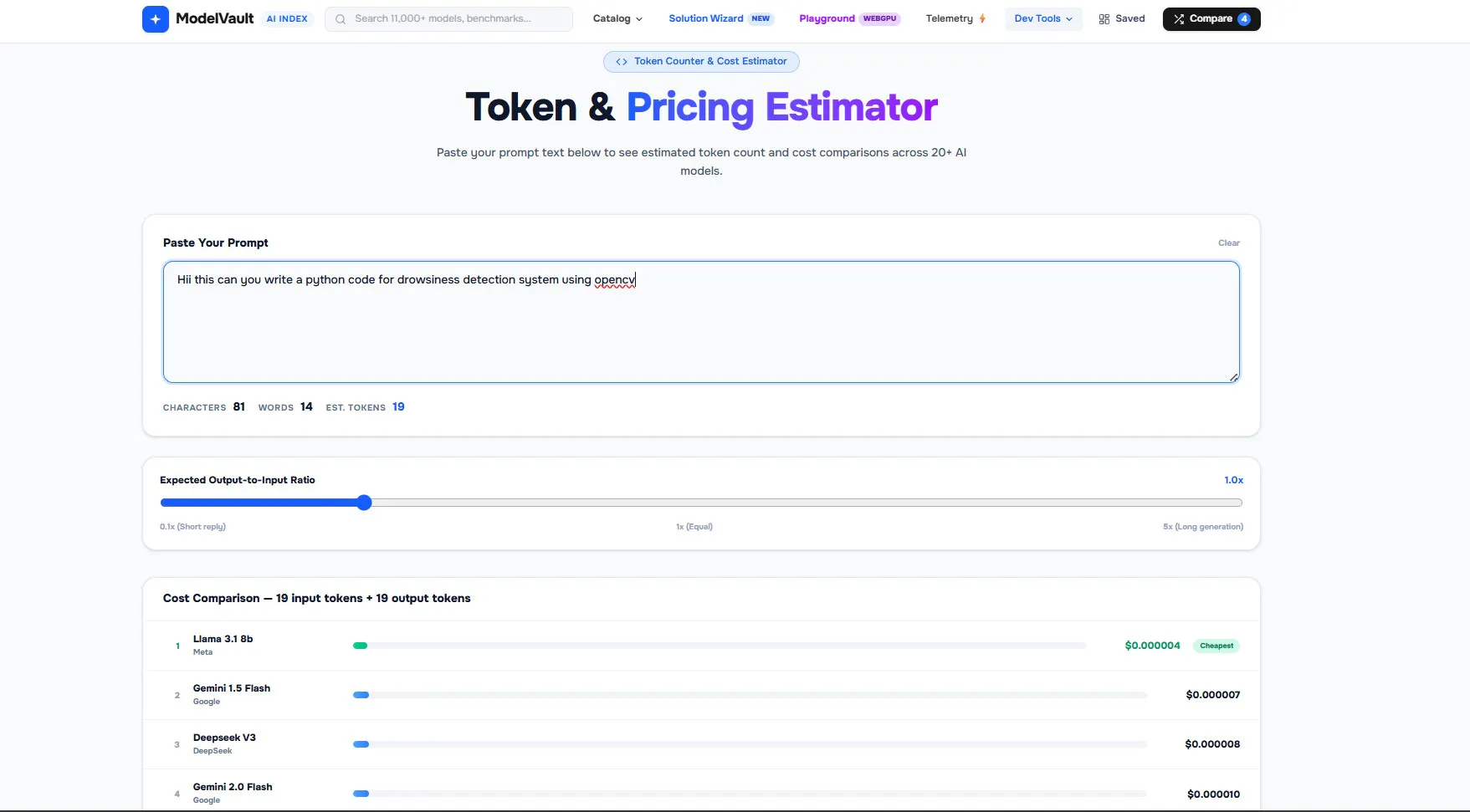
Task: Click the Meta provider label
Action: click(x=202, y=652)
